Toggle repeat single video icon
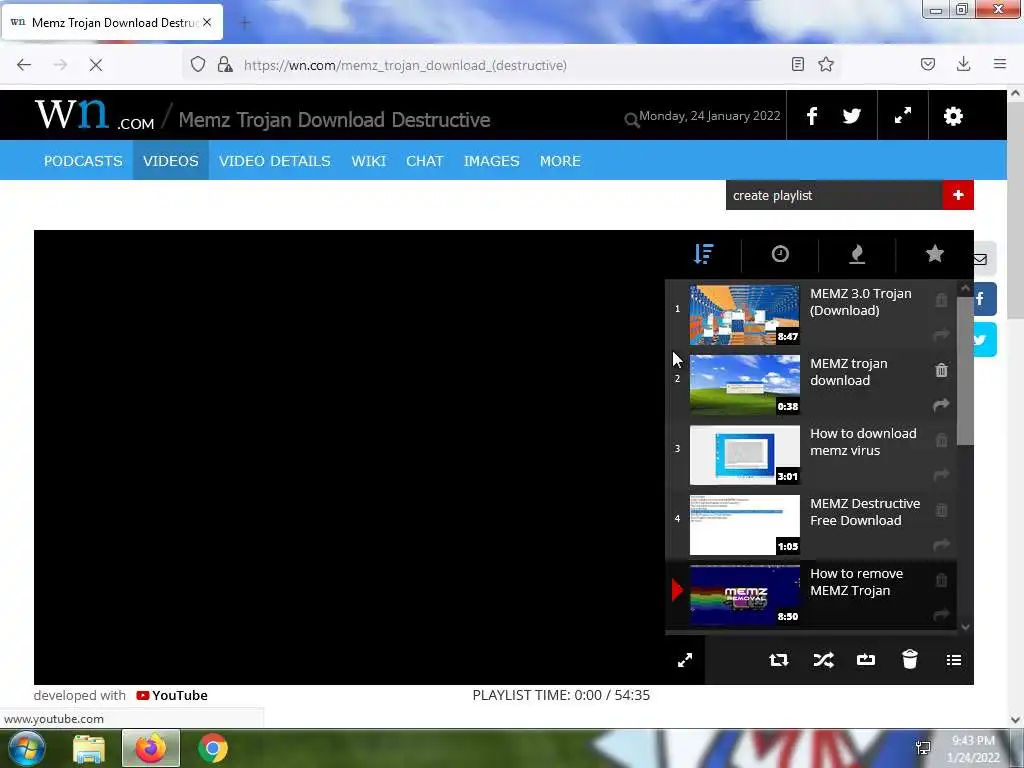 [x=865, y=660]
